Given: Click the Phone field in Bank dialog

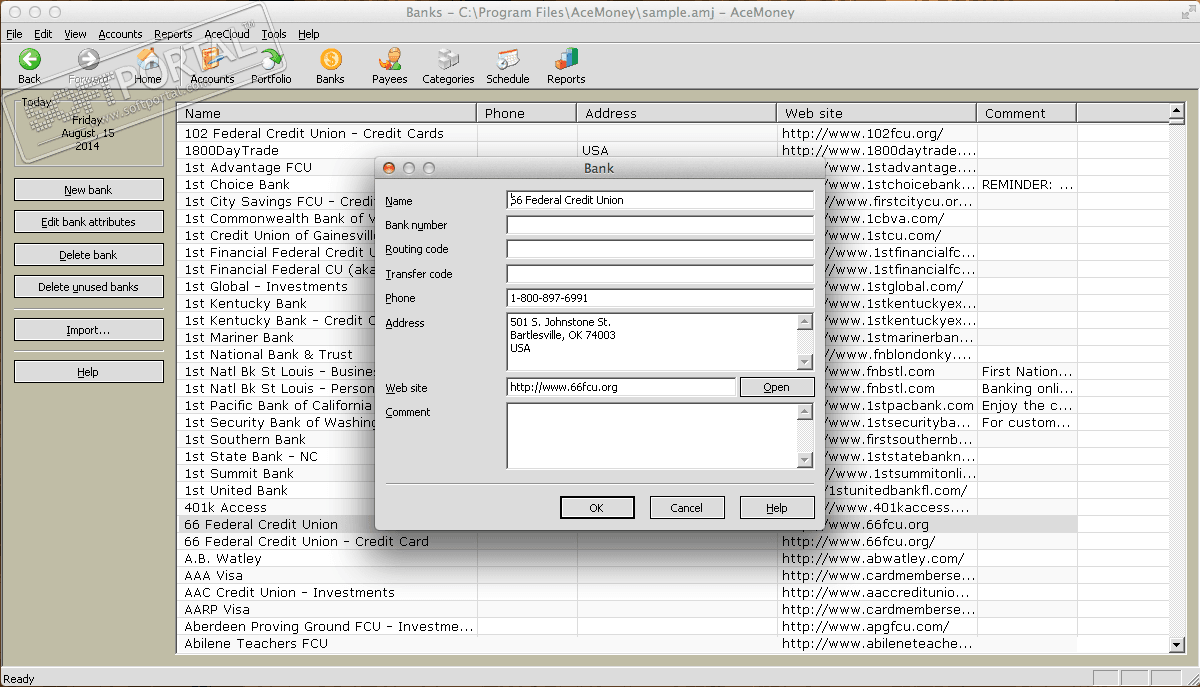Looking at the screenshot, I should [659, 298].
